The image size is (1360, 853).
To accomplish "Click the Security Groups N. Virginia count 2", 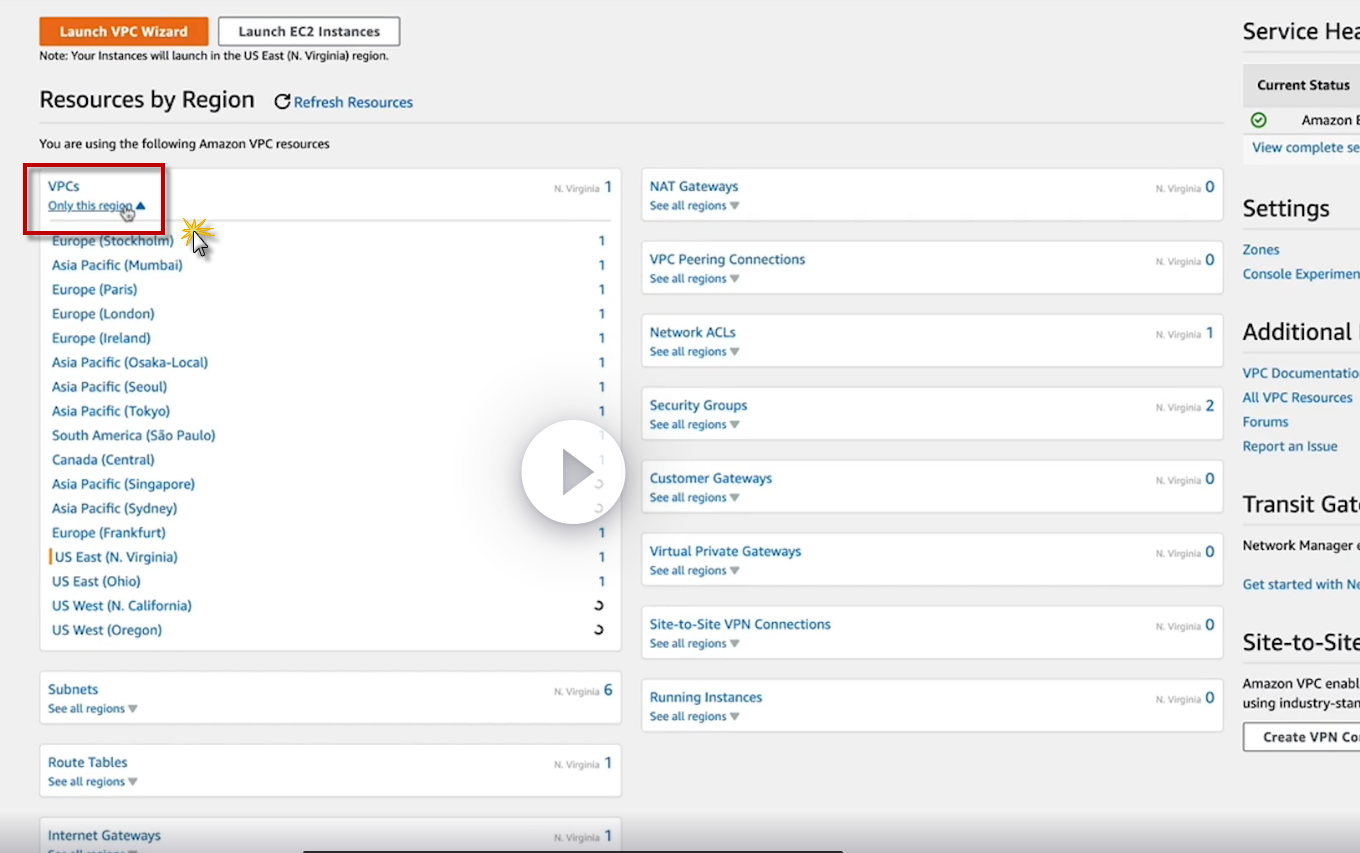I will (1210, 406).
